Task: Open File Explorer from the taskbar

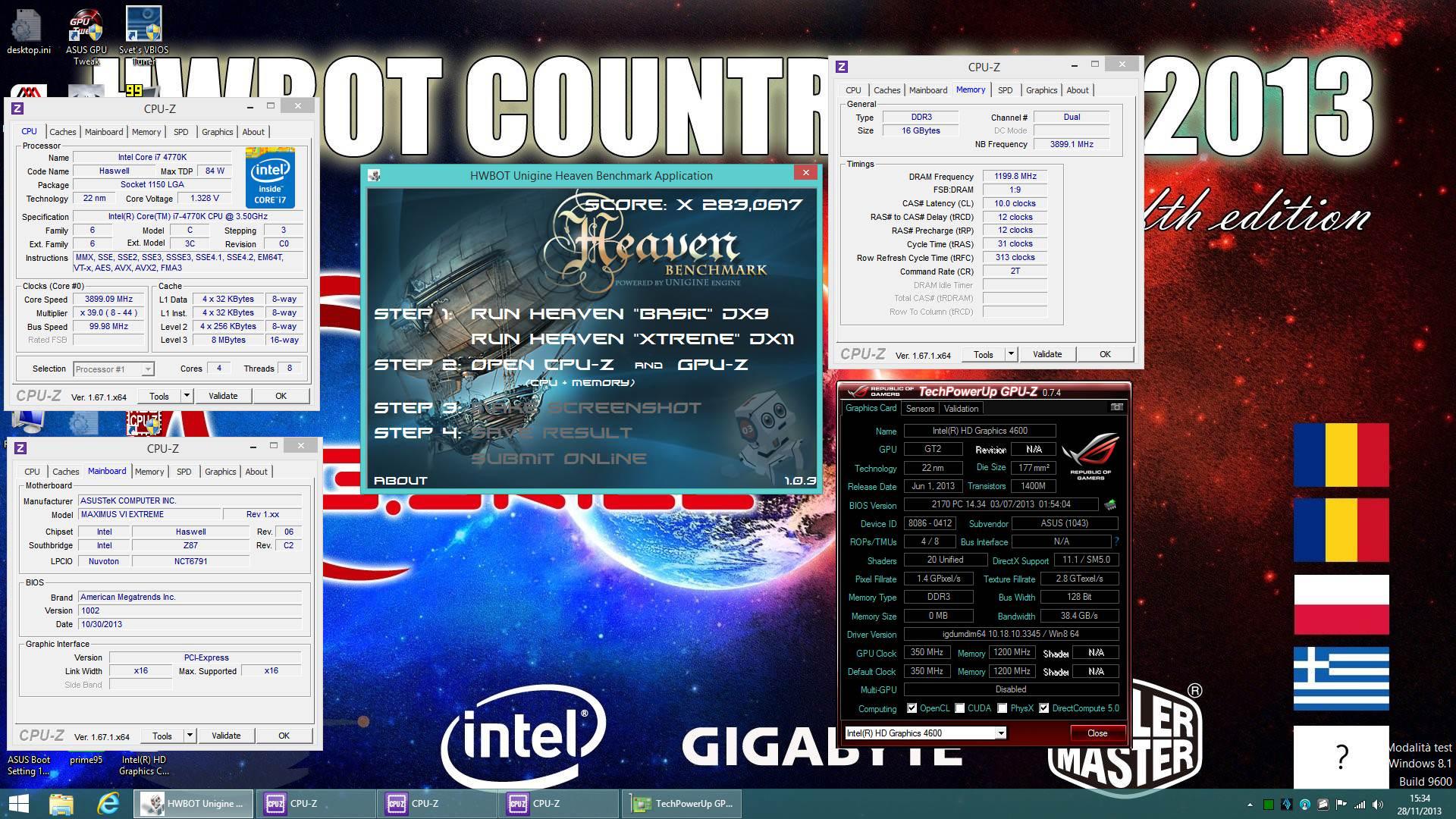Action: tap(61, 803)
